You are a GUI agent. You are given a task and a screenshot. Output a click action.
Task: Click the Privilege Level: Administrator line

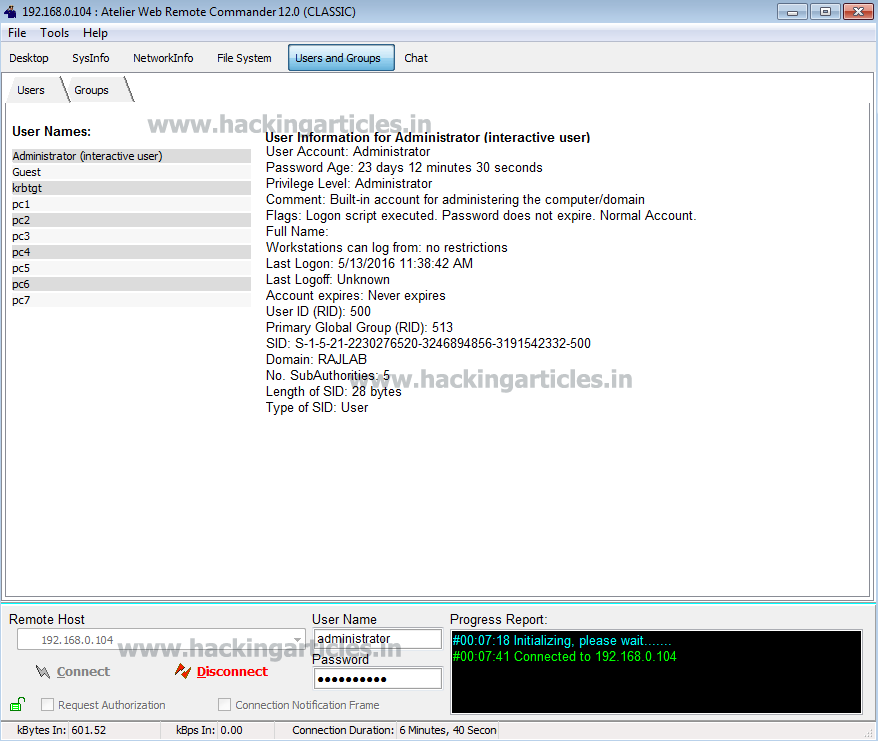pos(349,184)
